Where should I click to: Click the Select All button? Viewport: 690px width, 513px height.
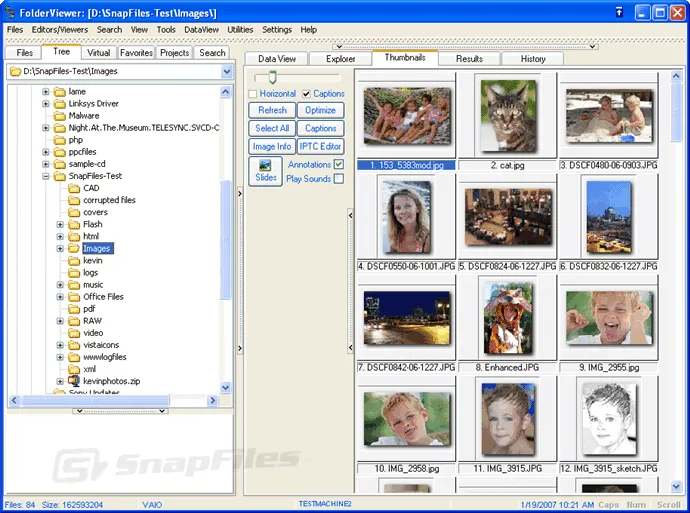pos(272,128)
